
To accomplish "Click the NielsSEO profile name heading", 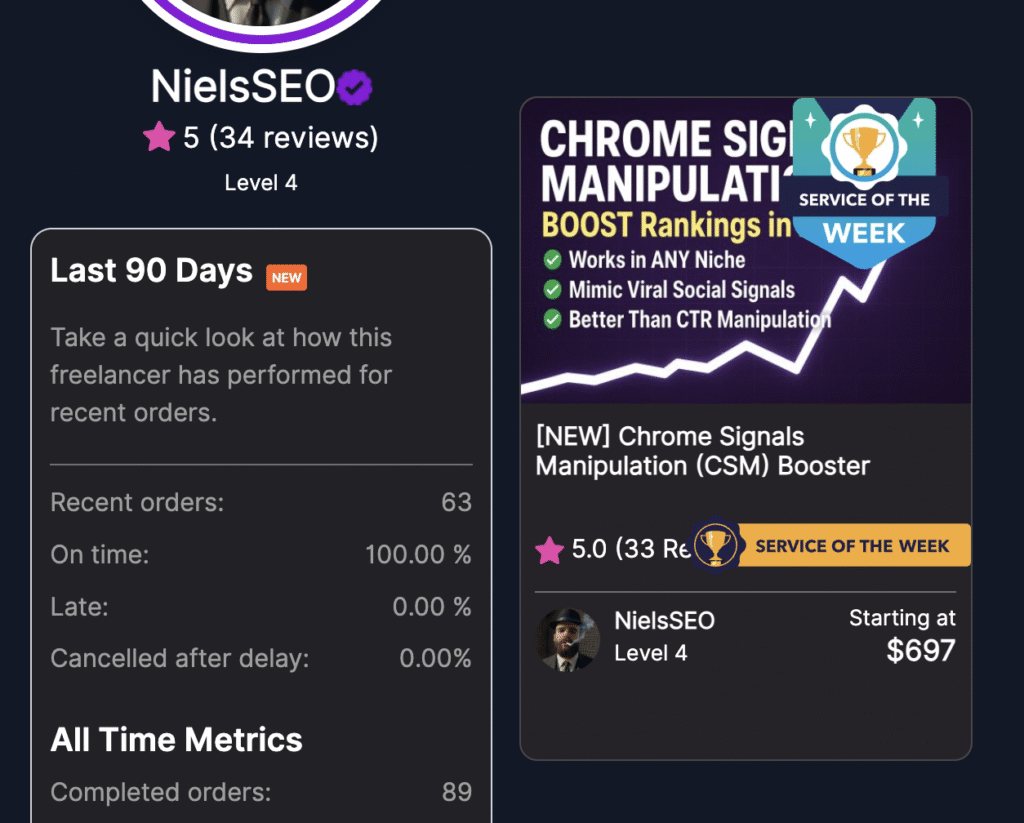I will (x=242, y=88).
